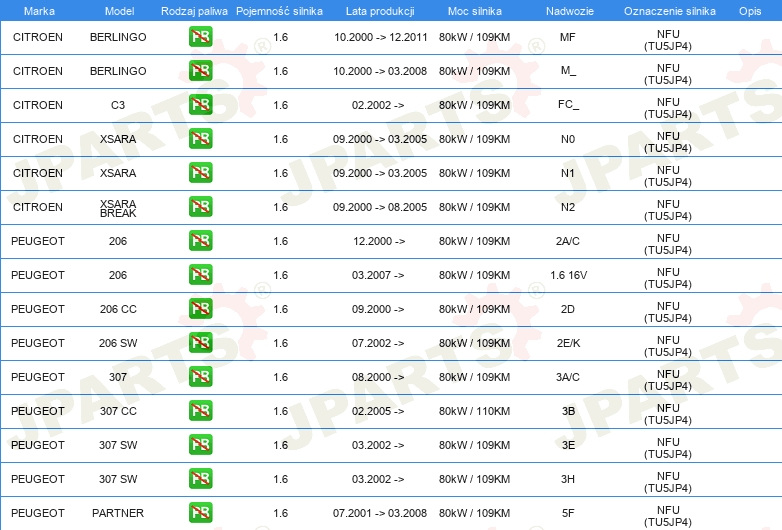The height and width of the screenshot is (530, 782).
Task: Click the production years 07.2001 -> 03.2008
Action: coord(380,513)
